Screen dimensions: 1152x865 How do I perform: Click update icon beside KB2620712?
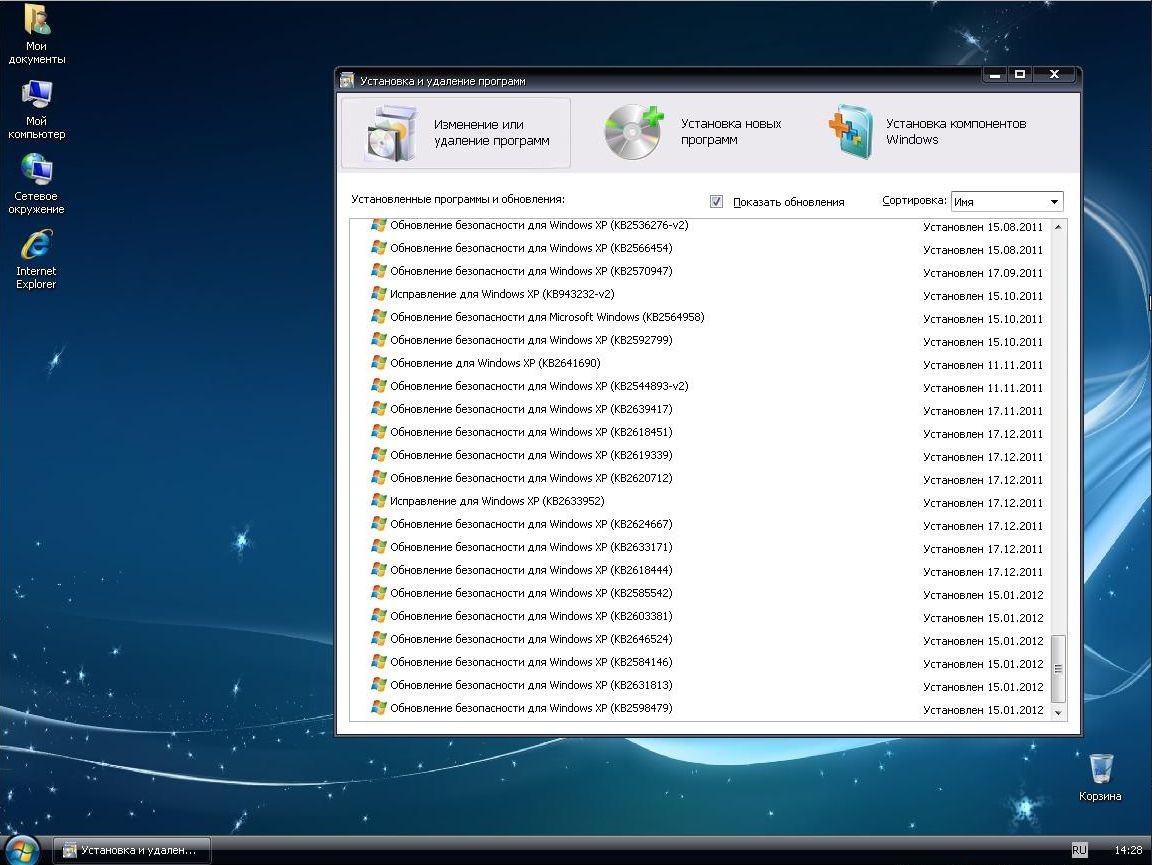378,478
